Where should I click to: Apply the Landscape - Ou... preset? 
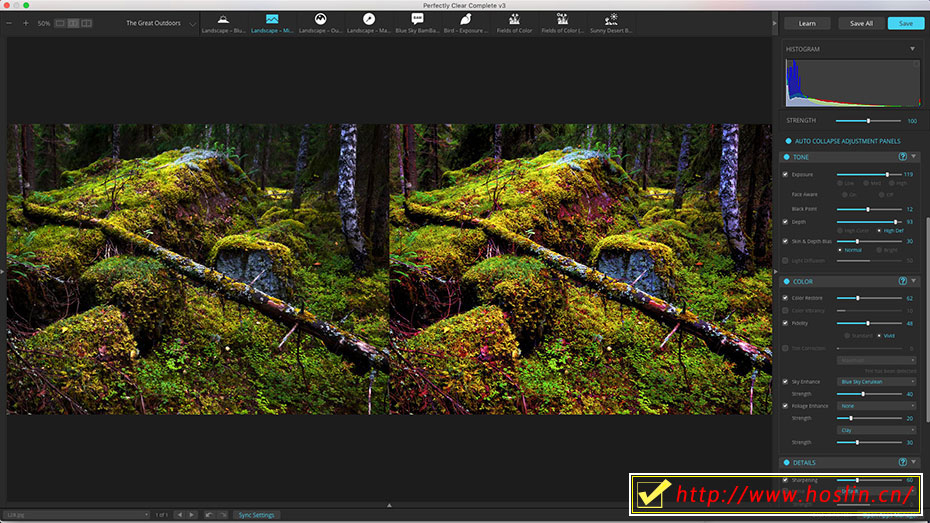tap(320, 24)
